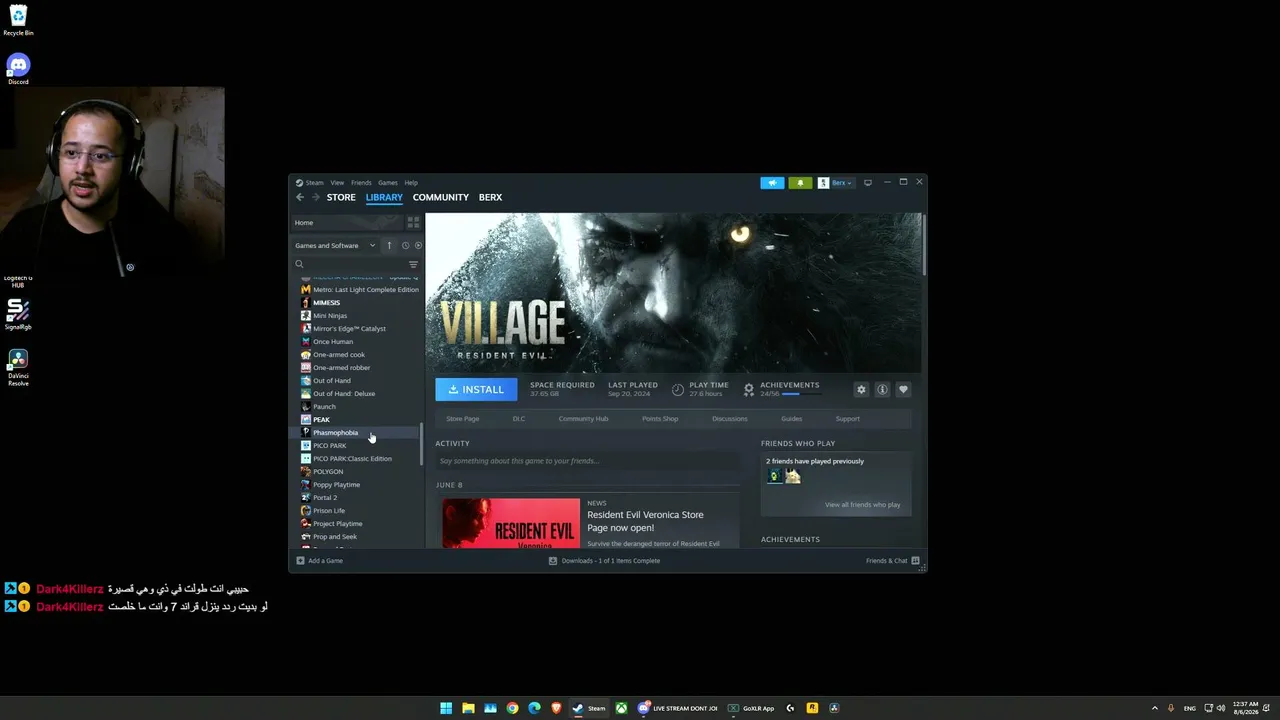The image size is (1280, 720).
Task: Open the Friends menu
Action: tap(361, 183)
